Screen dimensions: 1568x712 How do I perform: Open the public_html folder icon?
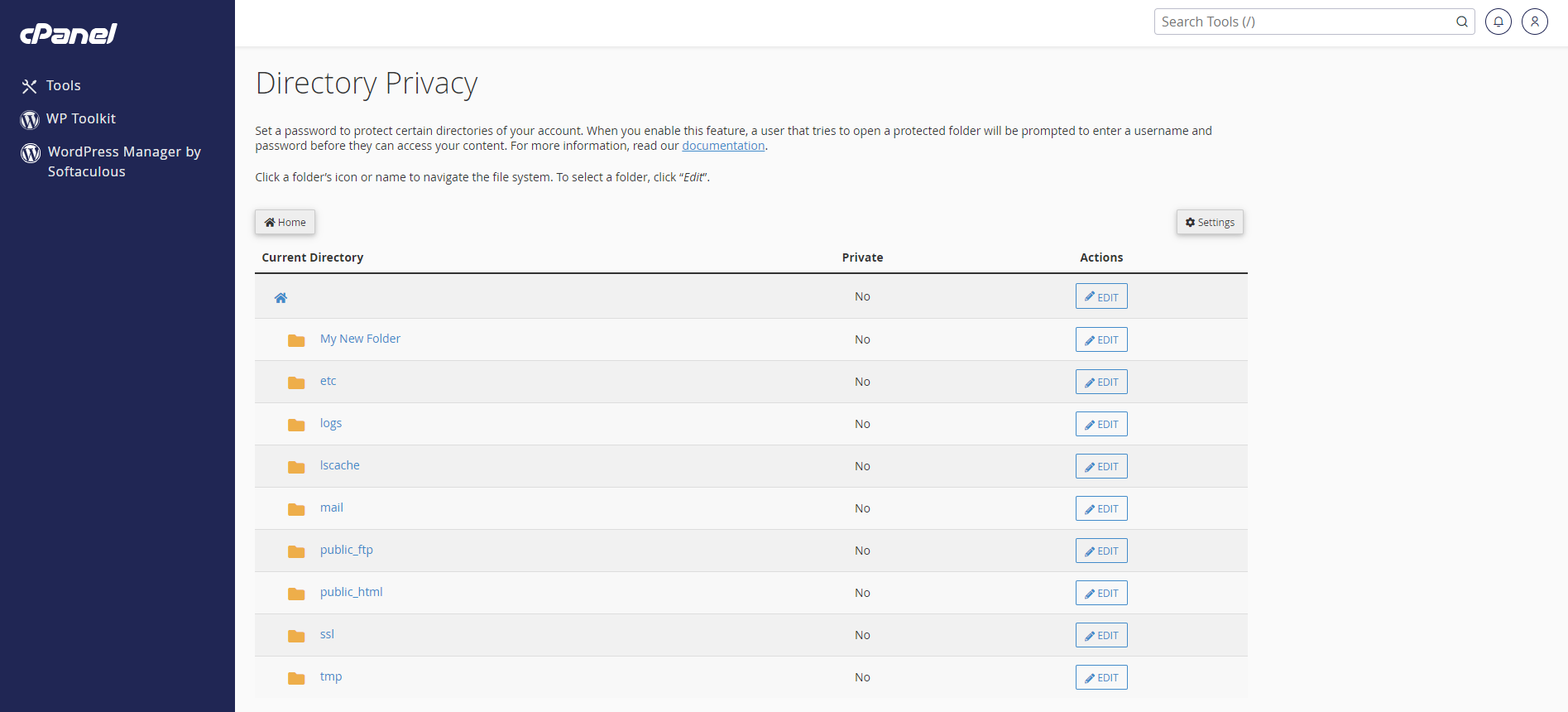(x=296, y=594)
